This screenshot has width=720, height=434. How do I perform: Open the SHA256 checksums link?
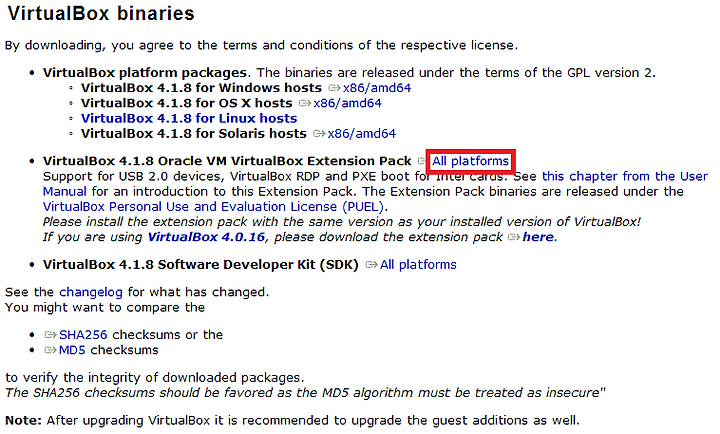coord(83,335)
